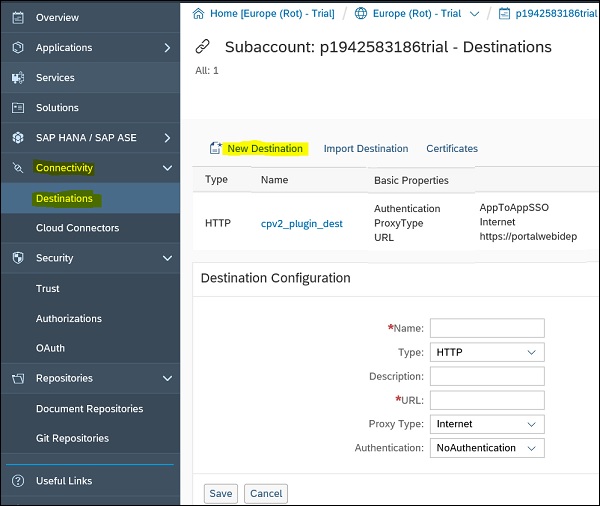
Task: Open the Proxy Type dropdown
Action: tap(488, 424)
